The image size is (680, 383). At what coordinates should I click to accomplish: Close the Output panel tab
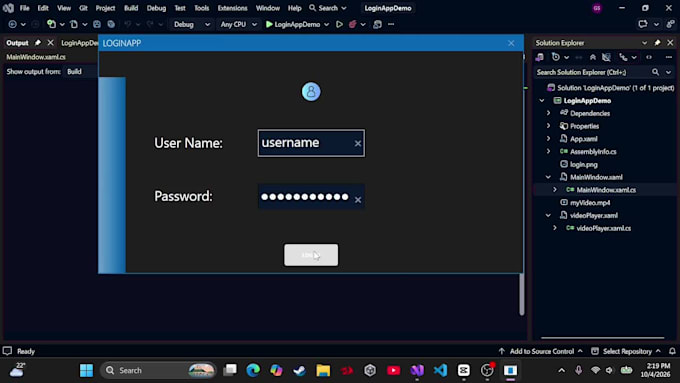(x=50, y=43)
